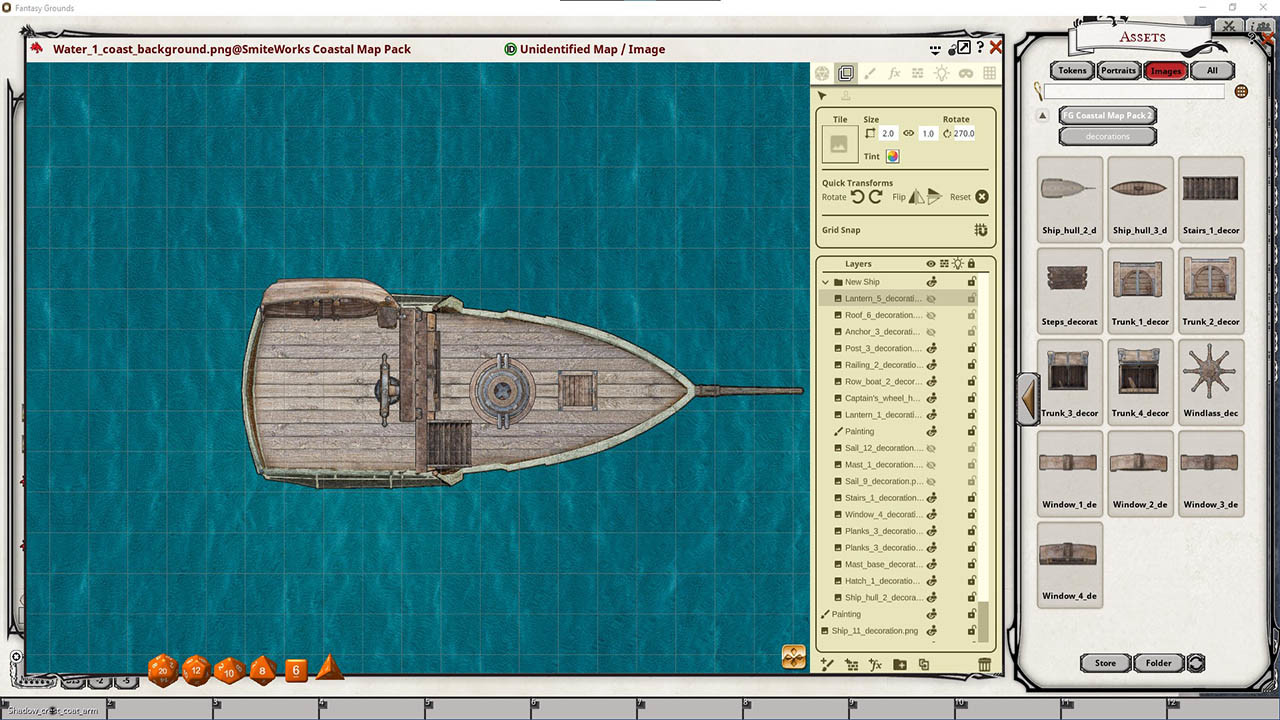Select the paint brush tool in image toolbar

870,73
